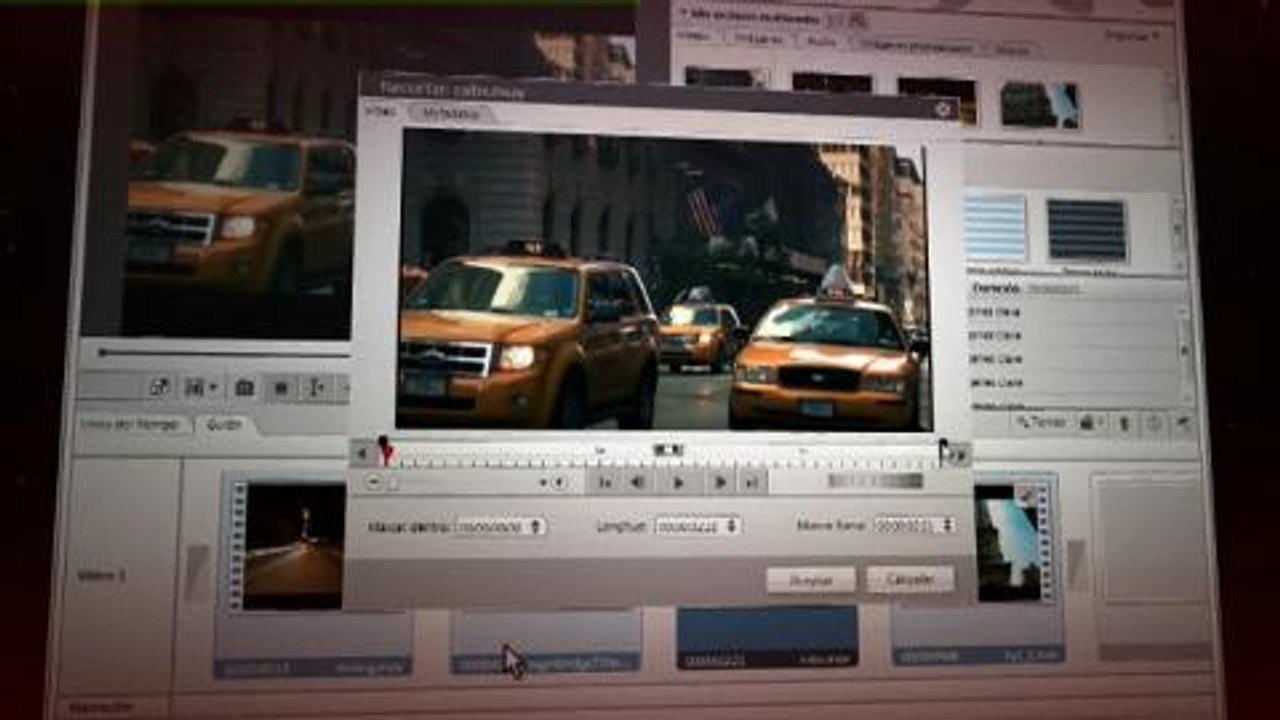Screen dimensions: 1280x720
Task: Click the first icon in the preview toolbar
Action: [159, 387]
